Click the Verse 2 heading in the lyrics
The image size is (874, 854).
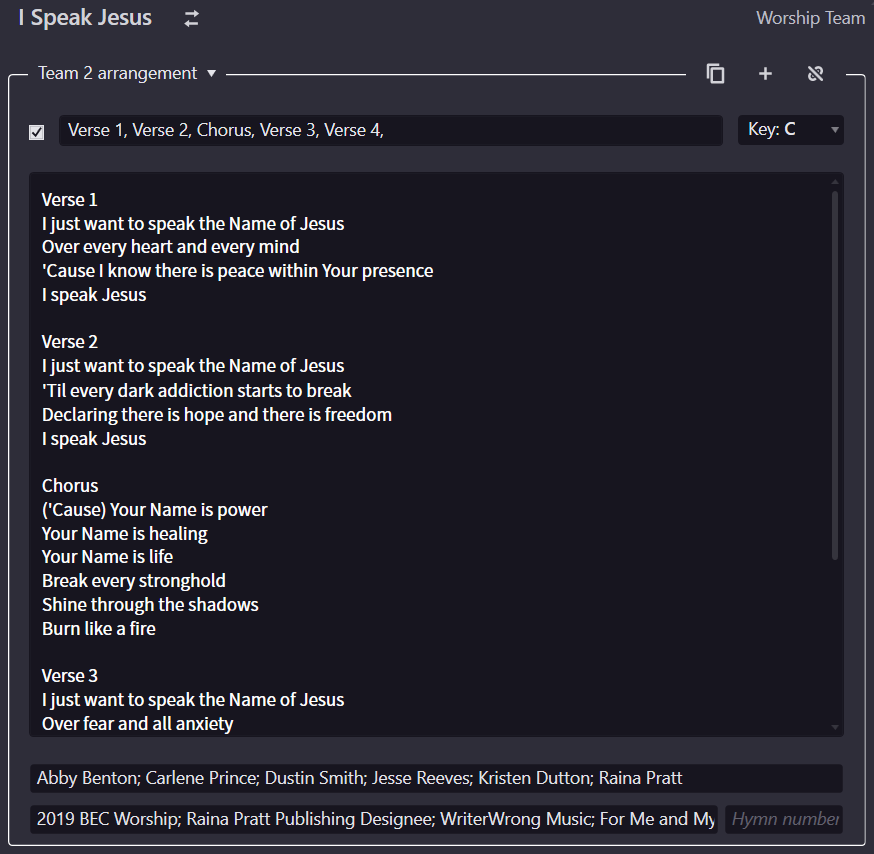(70, 342)
